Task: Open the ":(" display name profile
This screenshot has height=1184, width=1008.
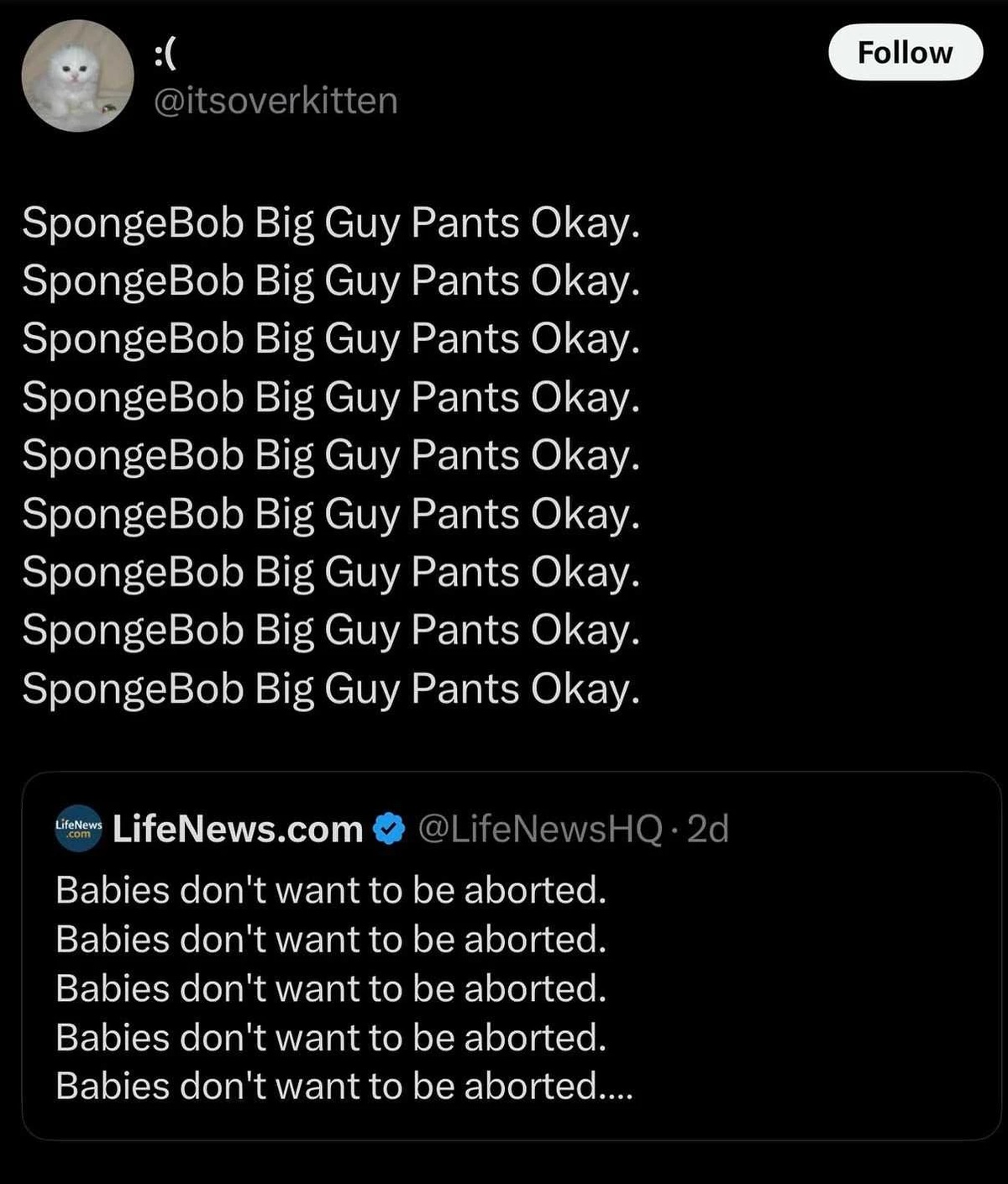Action: (x=165, y=54)
